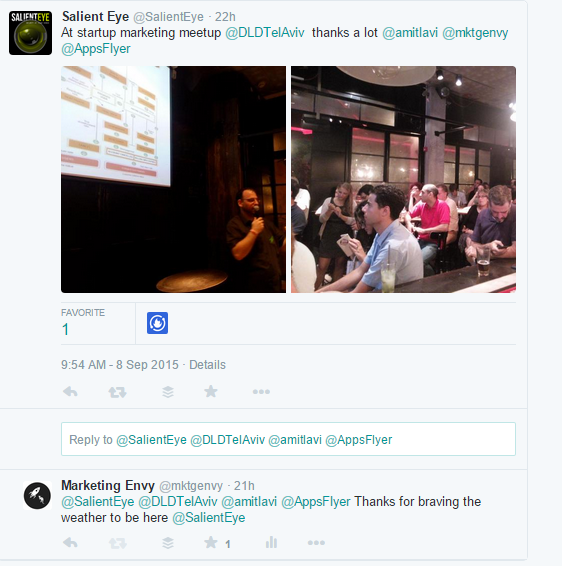Focus the Reply to @SalientEye field
The image size is (562, 566).
coord(288,439)
